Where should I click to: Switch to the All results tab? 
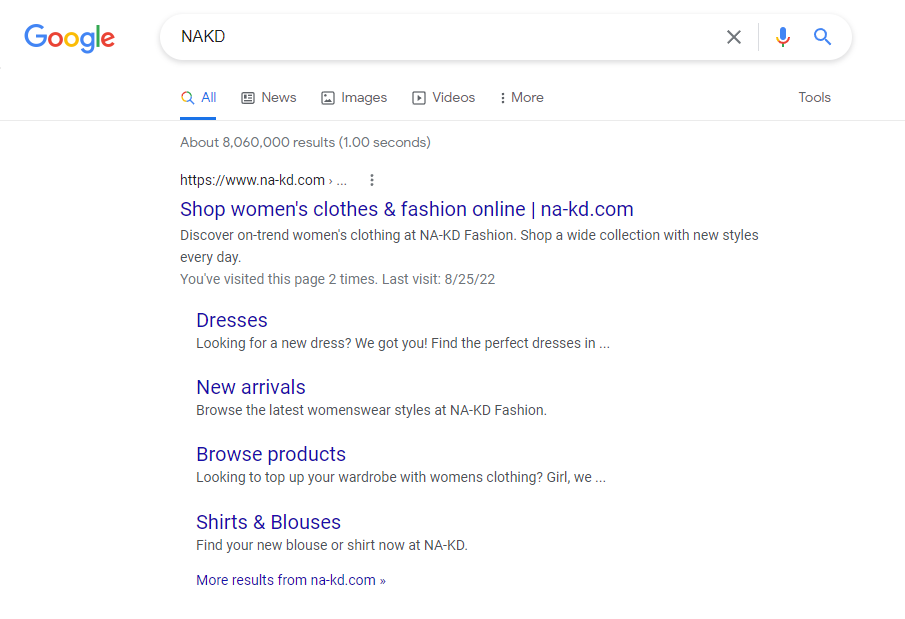click(198, 98)
